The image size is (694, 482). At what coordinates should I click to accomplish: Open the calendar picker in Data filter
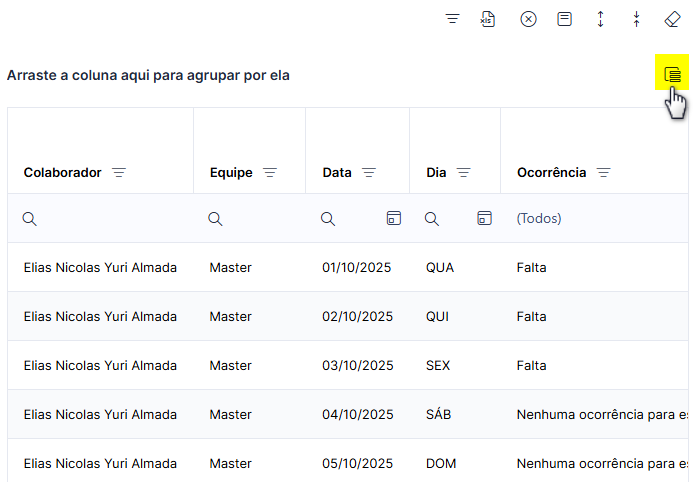(394, 218)
